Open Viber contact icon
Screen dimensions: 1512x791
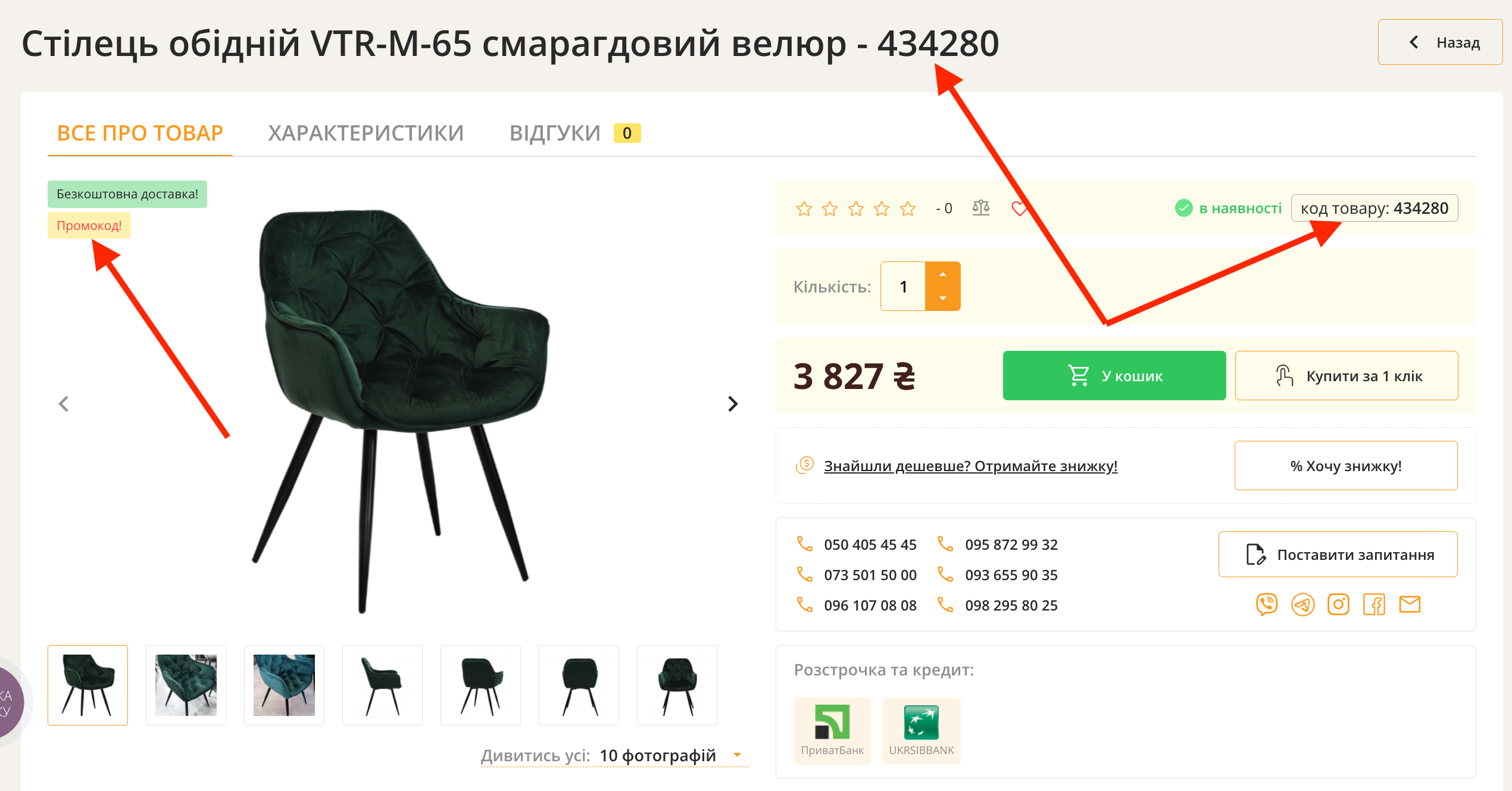point(1267,605)
